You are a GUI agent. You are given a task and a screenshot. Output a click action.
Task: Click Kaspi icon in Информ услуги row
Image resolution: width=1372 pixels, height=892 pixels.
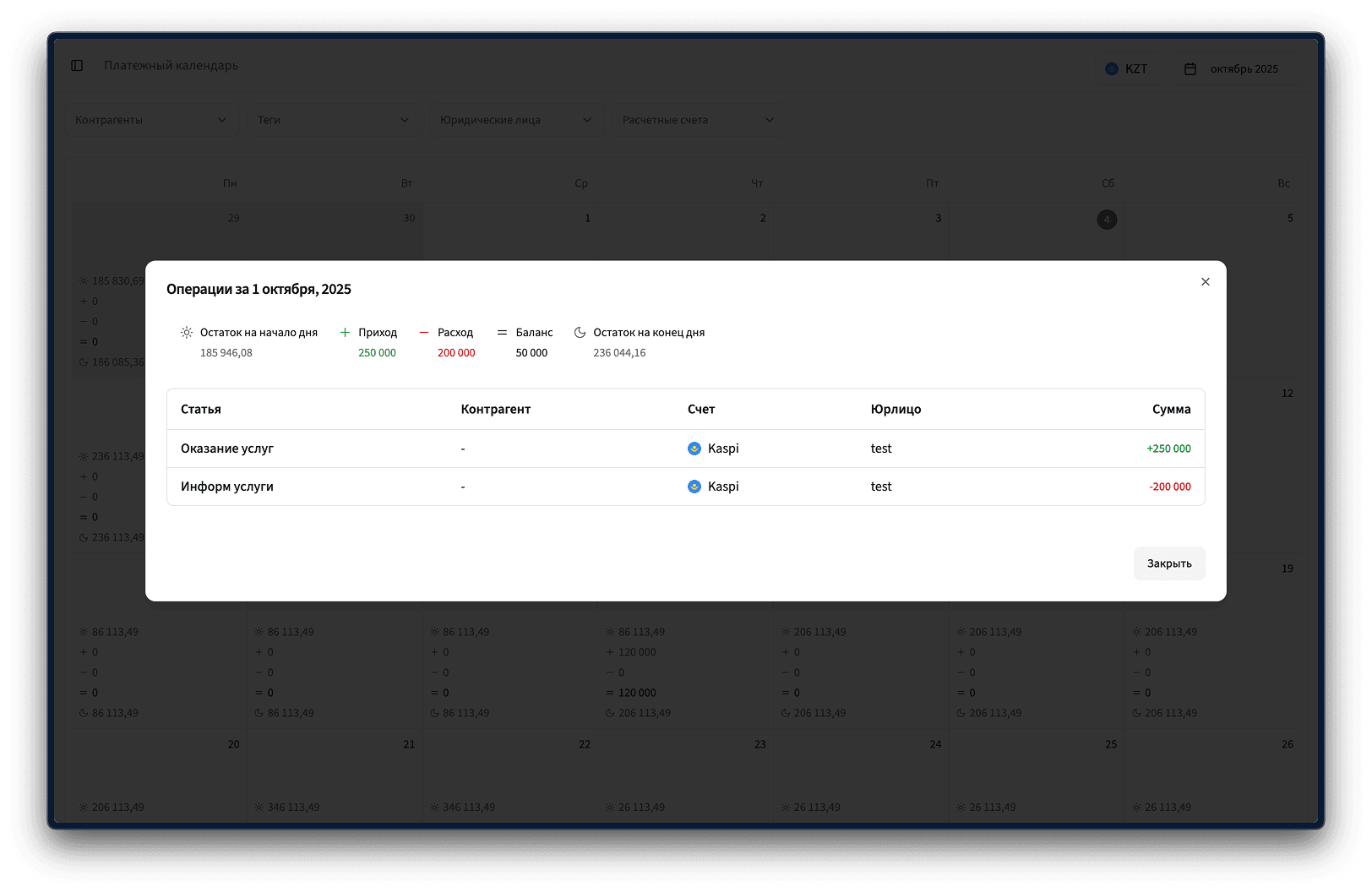[x=694, y=487]
